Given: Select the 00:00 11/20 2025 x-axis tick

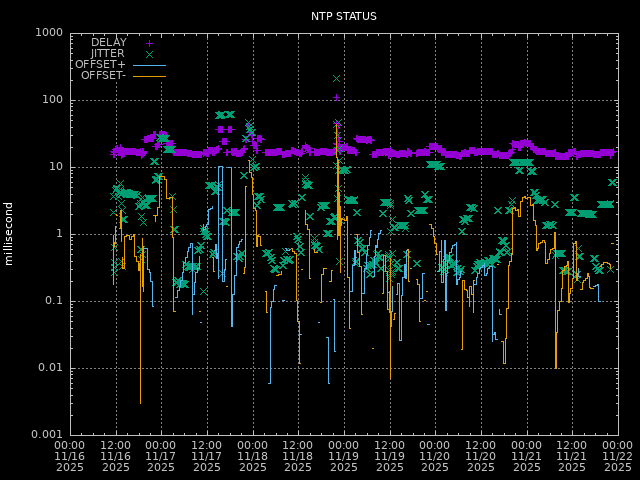Looking at the screenshot, I should [x=435, y=456].
